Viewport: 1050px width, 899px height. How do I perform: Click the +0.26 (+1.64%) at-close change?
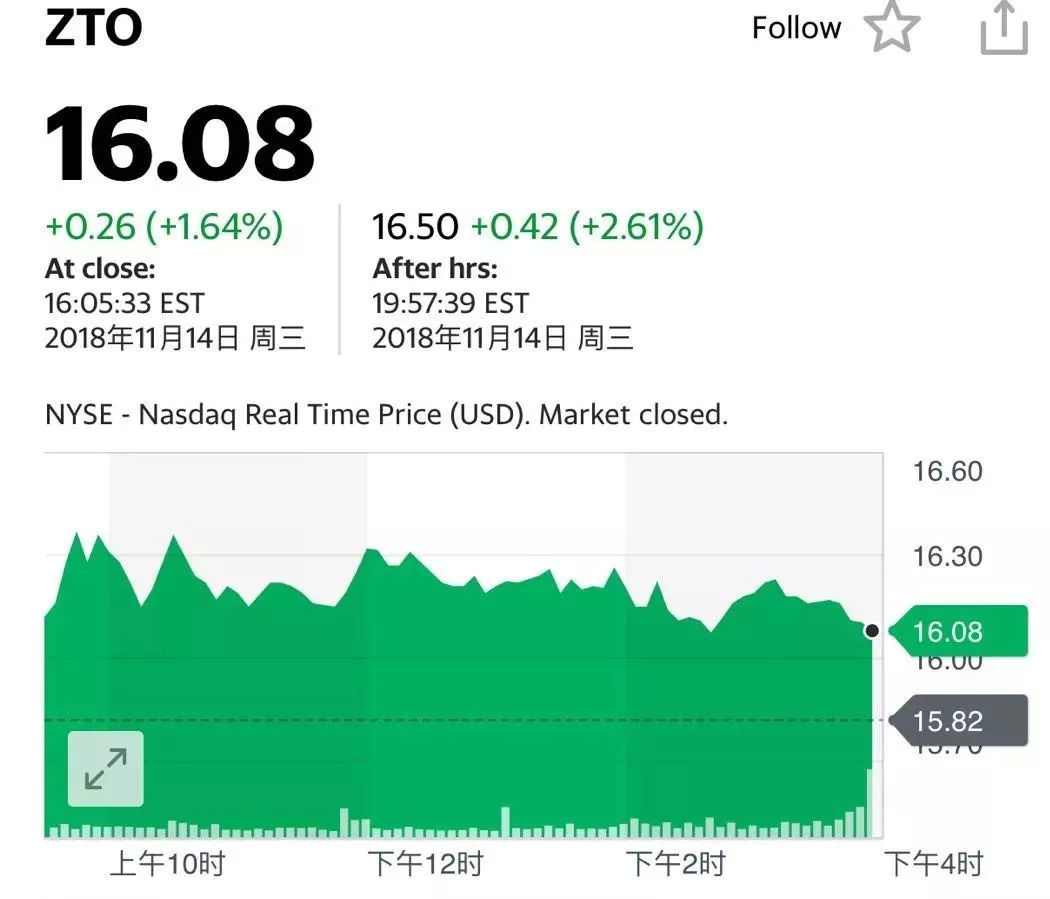coord(164,227)
